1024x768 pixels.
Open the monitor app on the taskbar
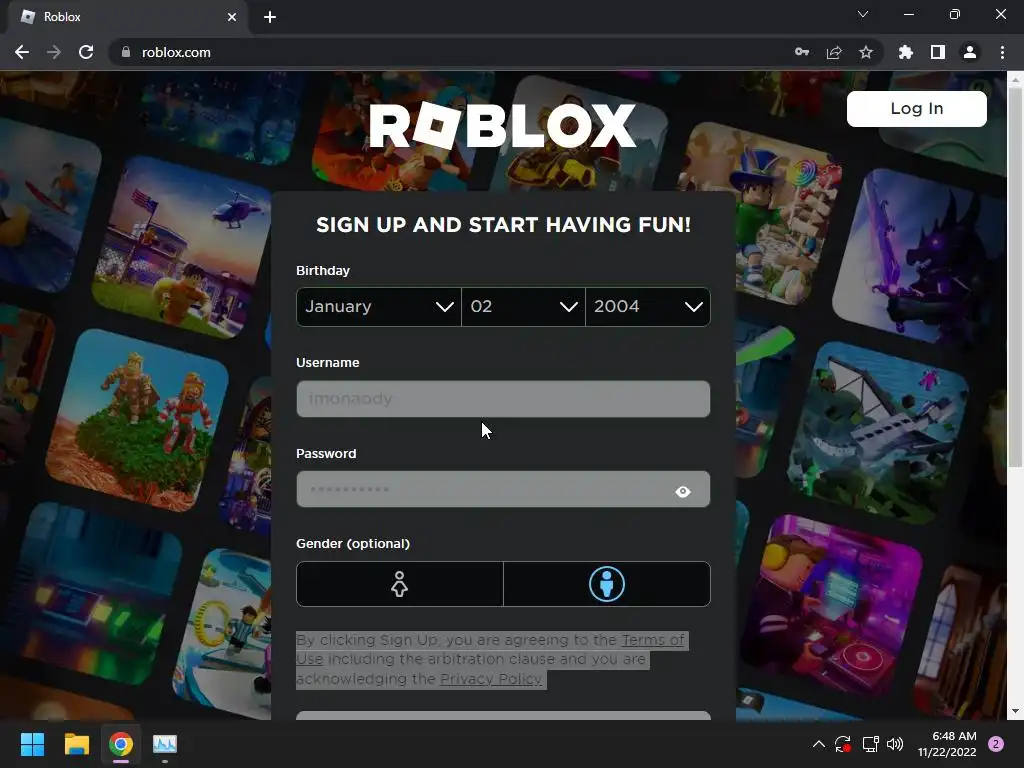pyautogui.click(x=165, y=744)
